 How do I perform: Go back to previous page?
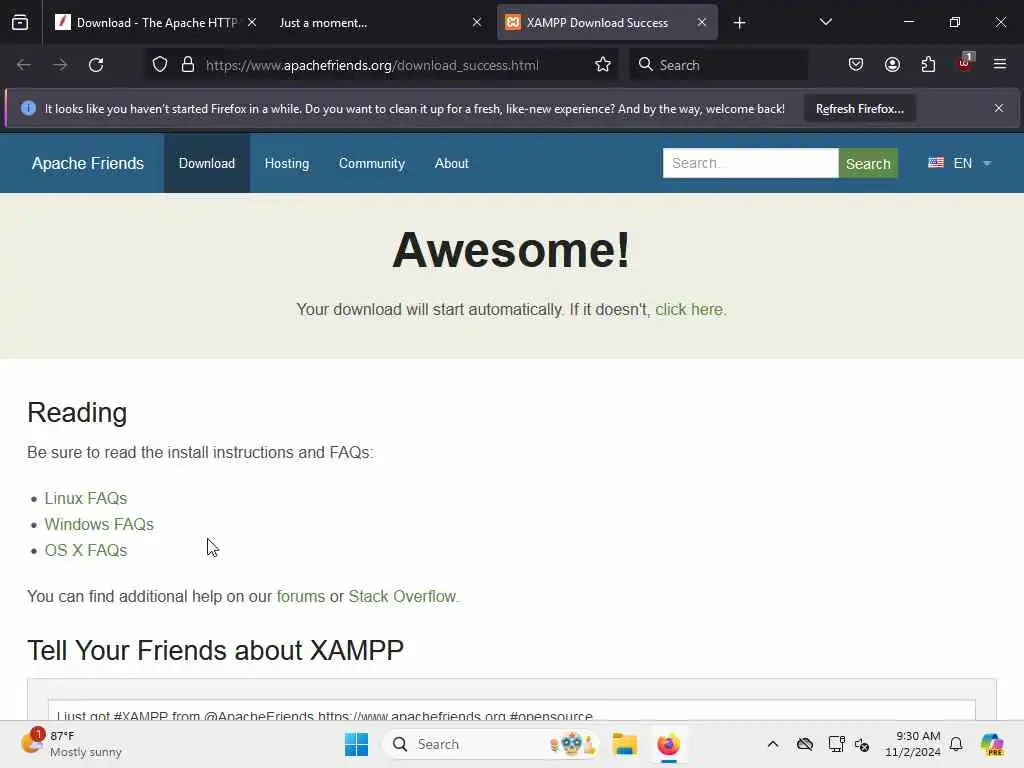click(x=24, y=65)
